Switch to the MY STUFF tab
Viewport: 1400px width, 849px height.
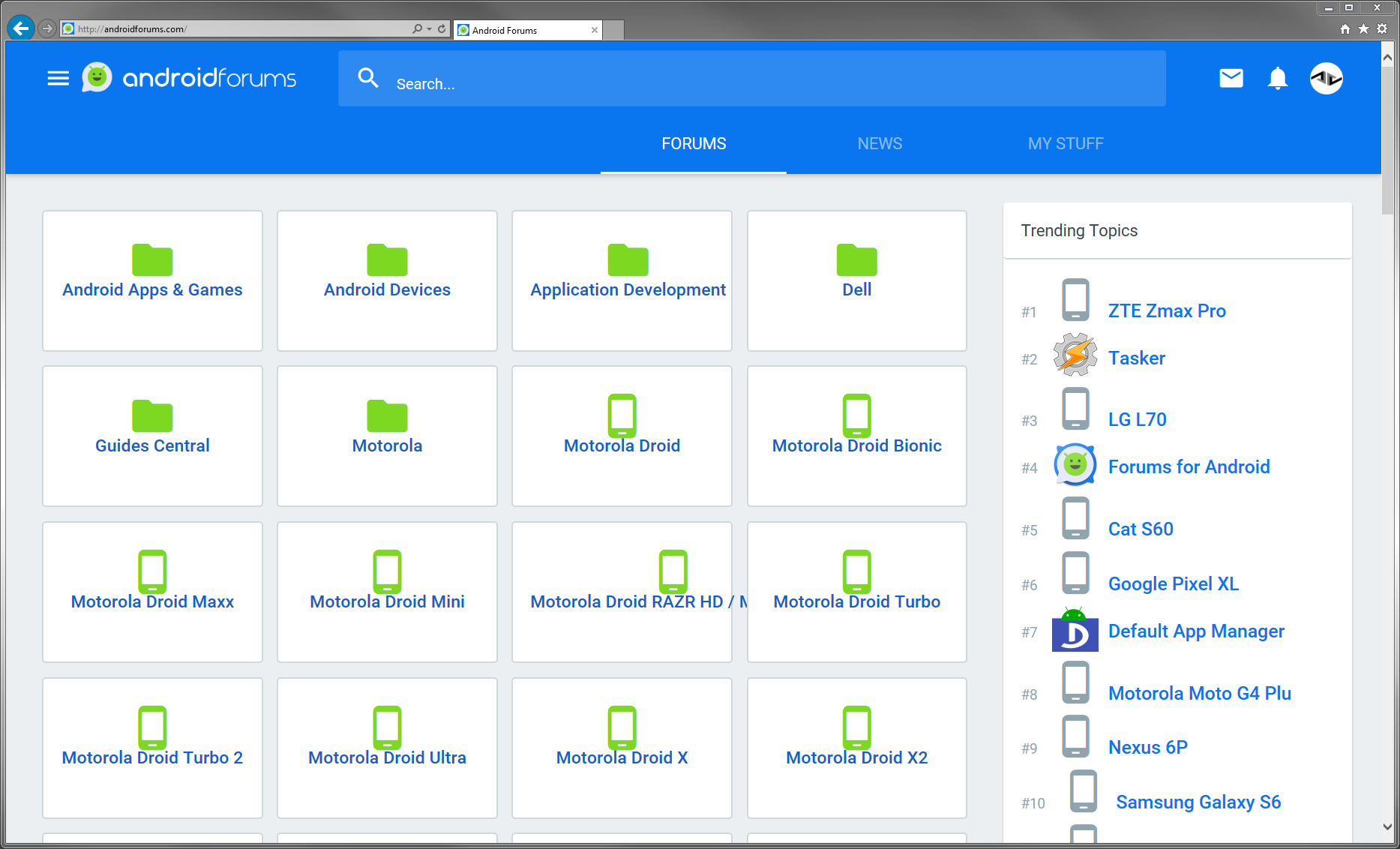pyautogui.click(x=1066, y=143)
